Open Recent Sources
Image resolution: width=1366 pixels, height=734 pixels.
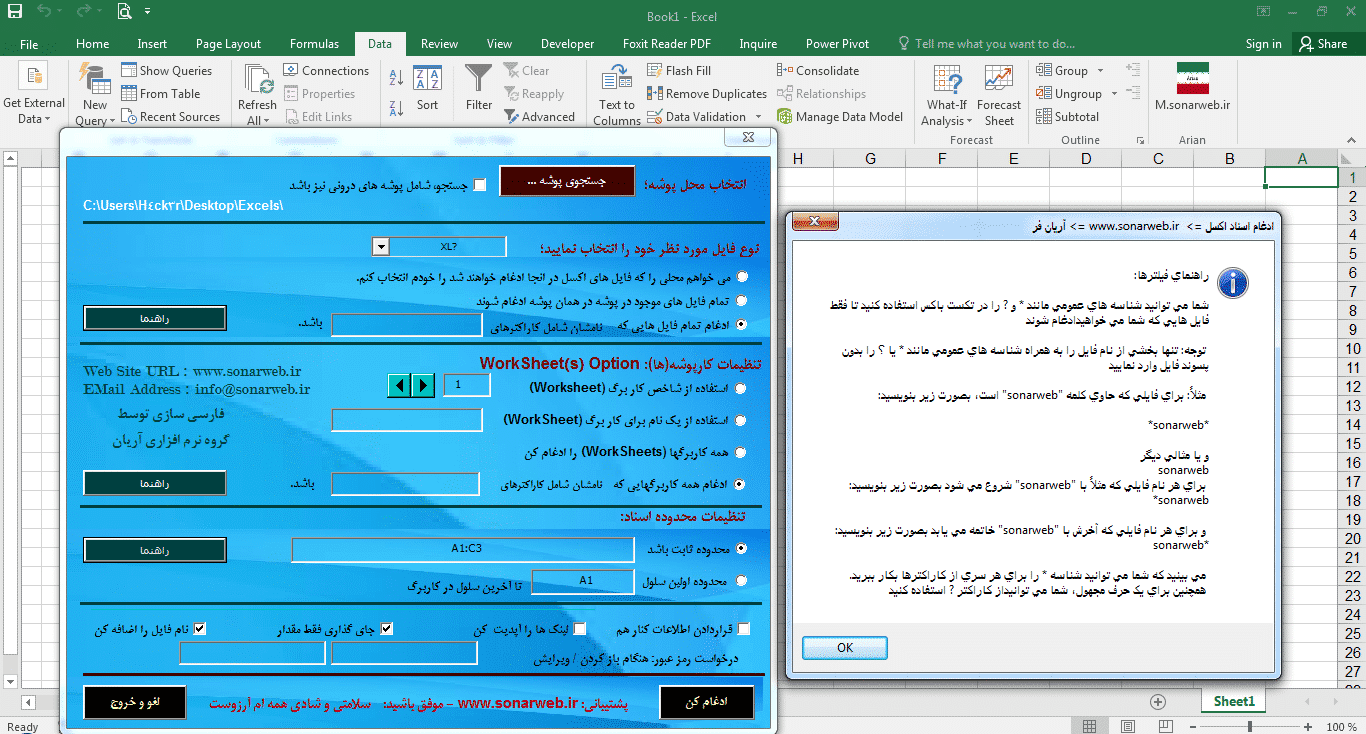click(170, 116)
